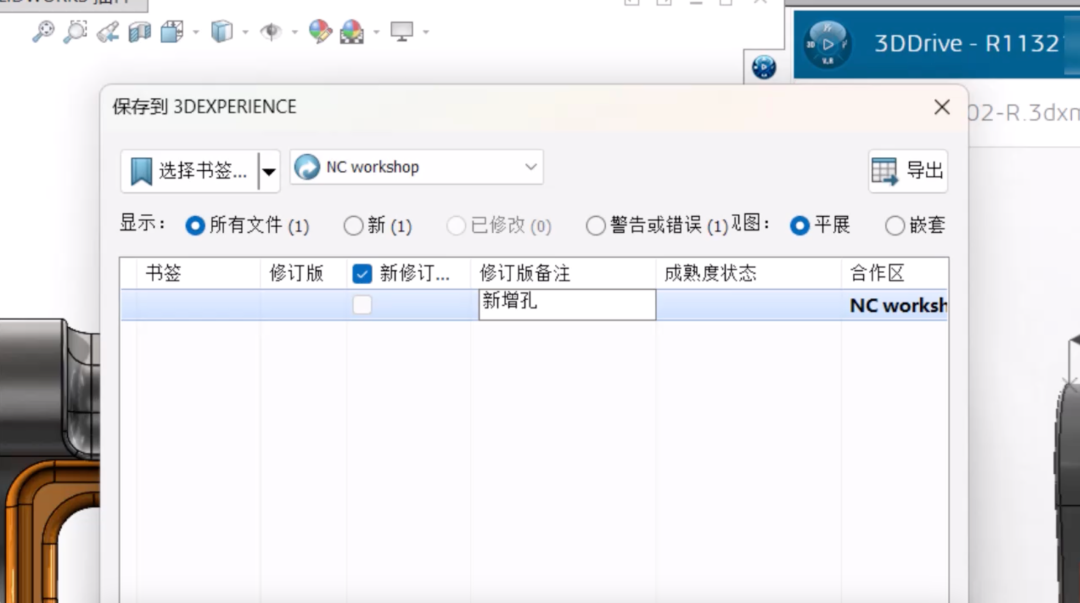Screen dimensions: 1080x603
Task: Click the Hide/Show Items eye icon
Action: tap(271, 32)
